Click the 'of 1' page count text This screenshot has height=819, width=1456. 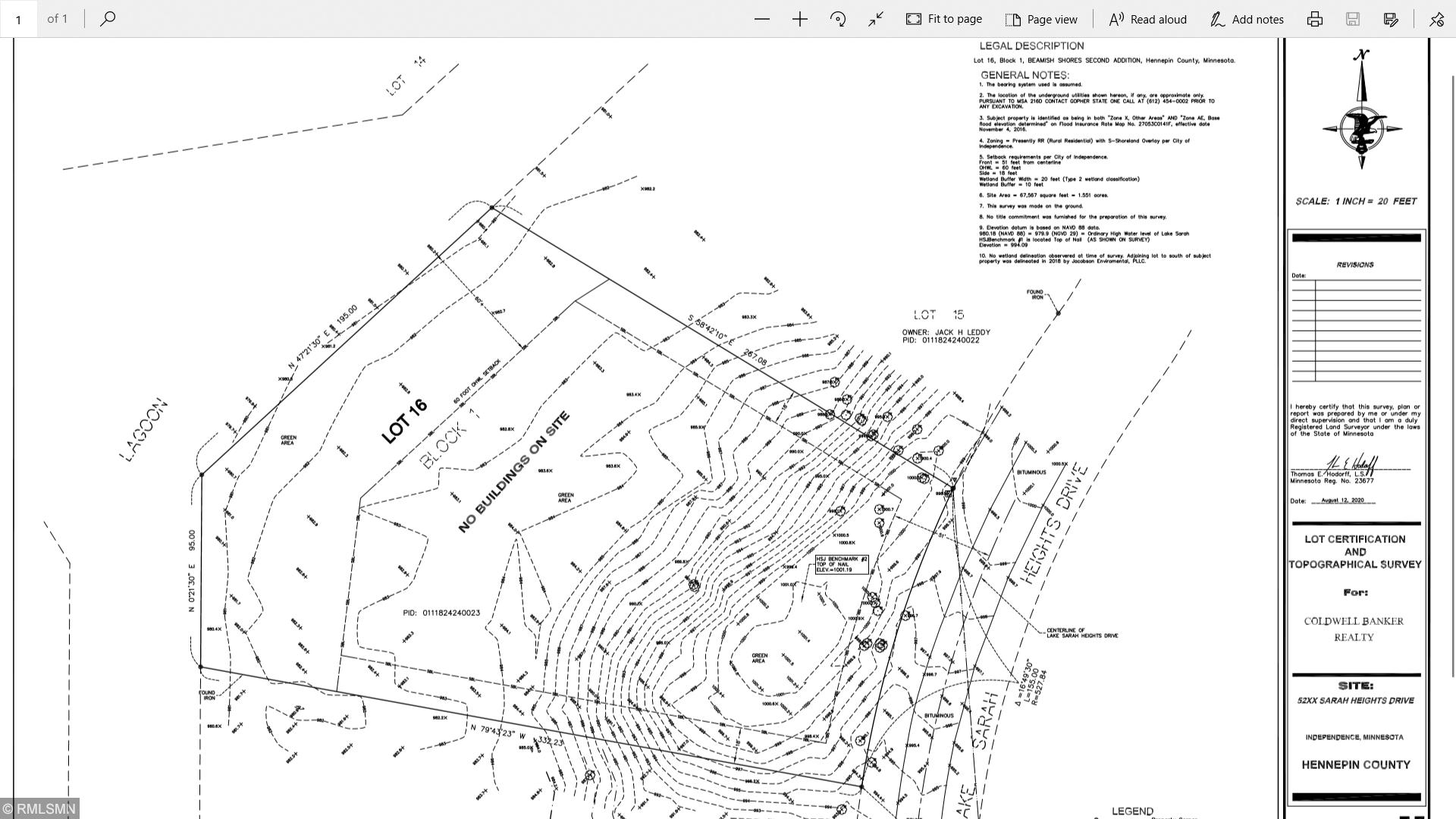pyautogui.click(x=58, y=19)
